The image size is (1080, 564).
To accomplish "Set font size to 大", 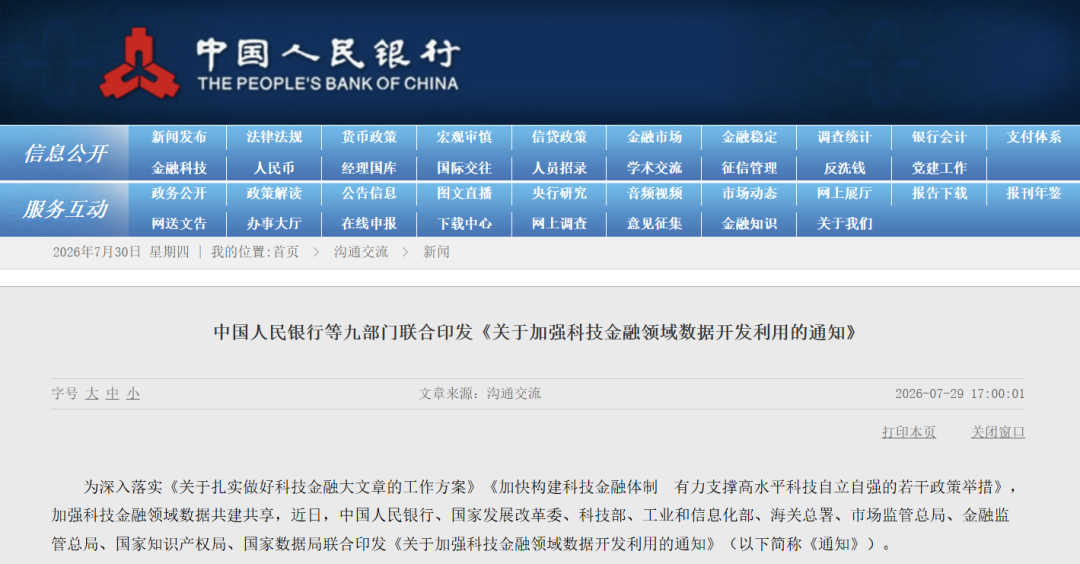I will tap(92, 394).
